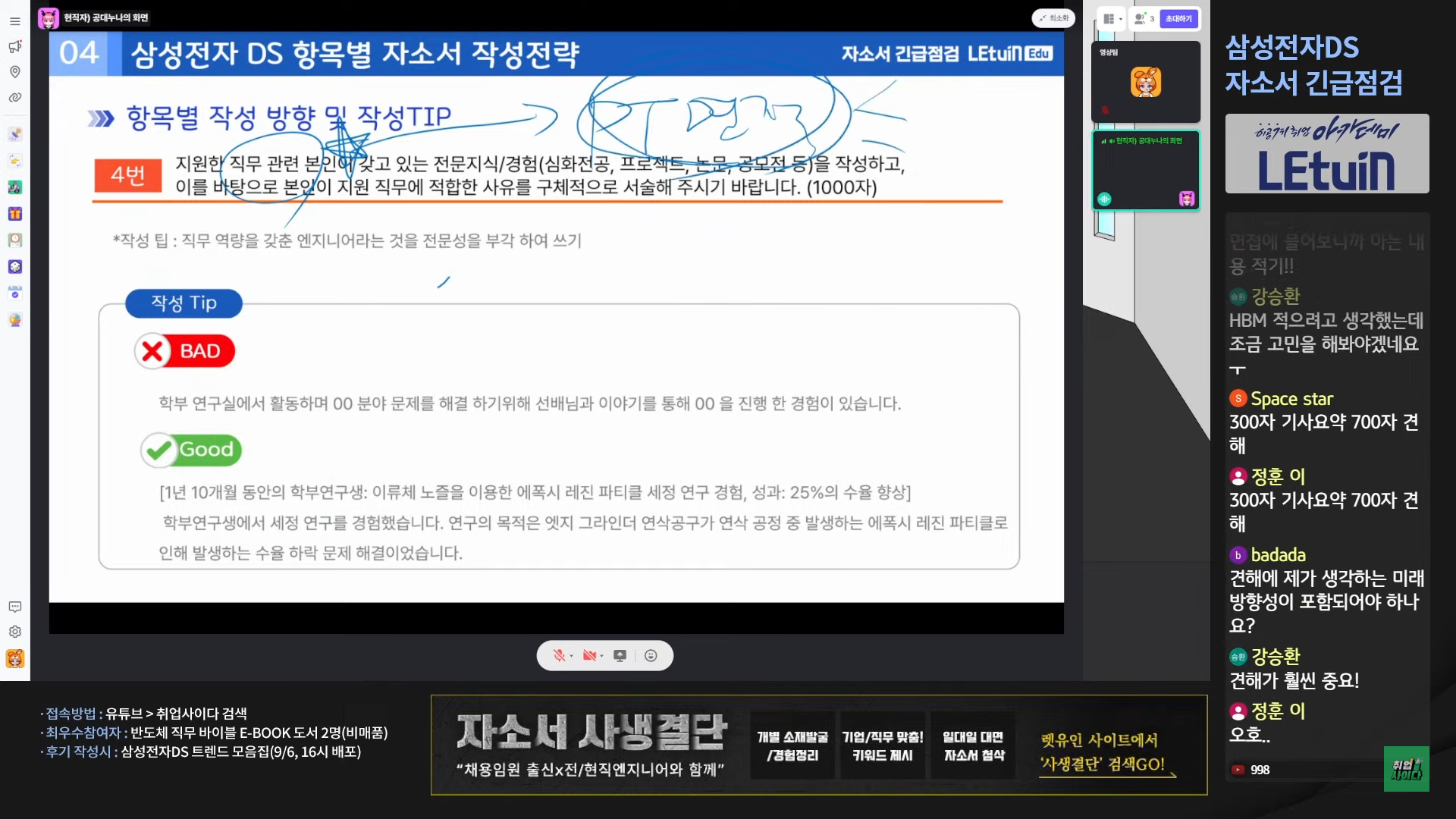The image size is (1456, 819).
Task: Select the 영상팀 participant video tile
Action: tap(1145, 82)
